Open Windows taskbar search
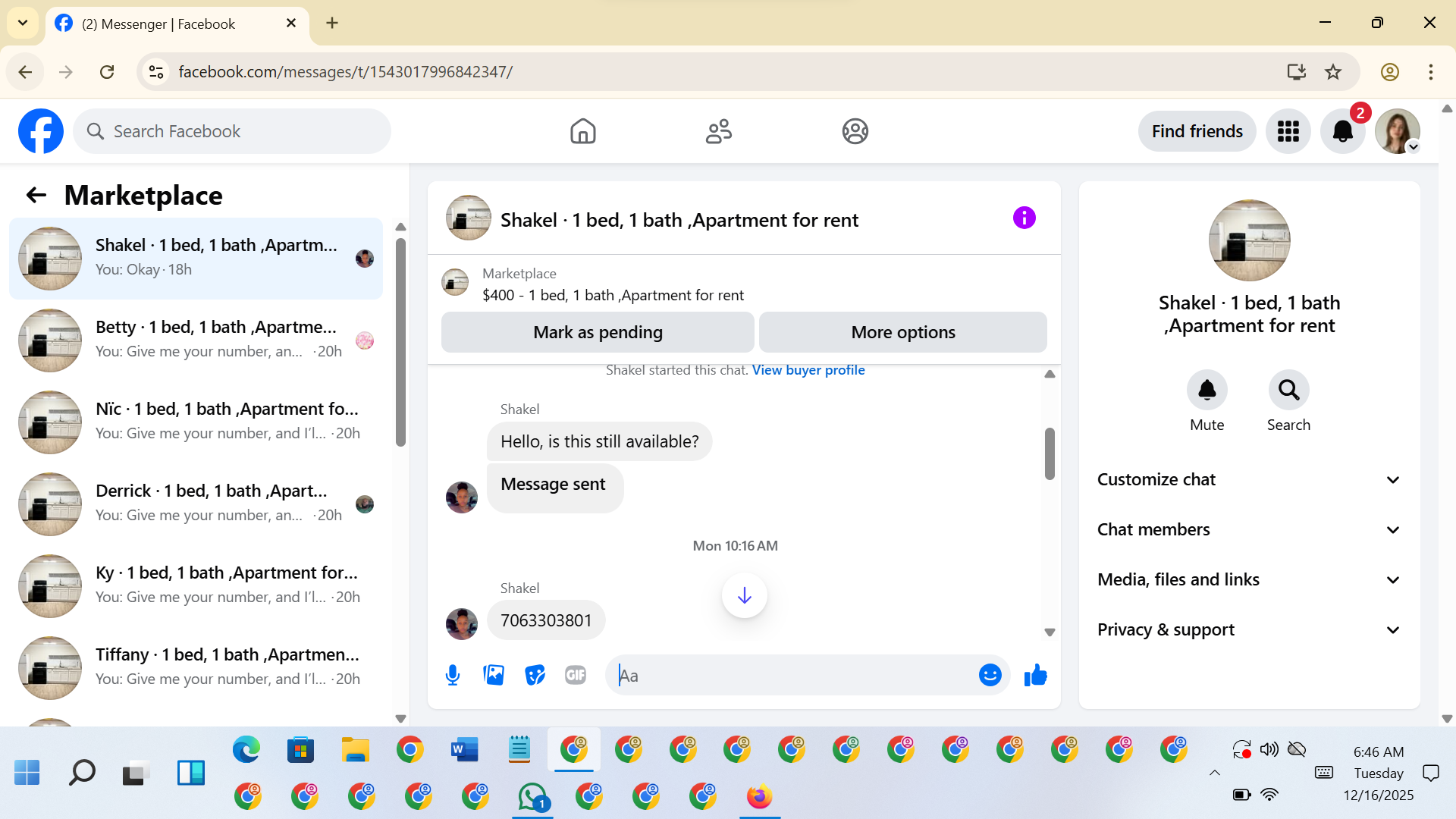Screen dimensions: 1456x819 point(82,773)
